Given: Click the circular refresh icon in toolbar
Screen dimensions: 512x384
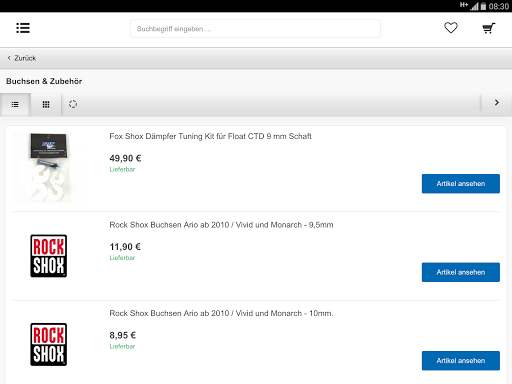Looking at the screenshot, I should pyautogui.click(x=73, y=104).
